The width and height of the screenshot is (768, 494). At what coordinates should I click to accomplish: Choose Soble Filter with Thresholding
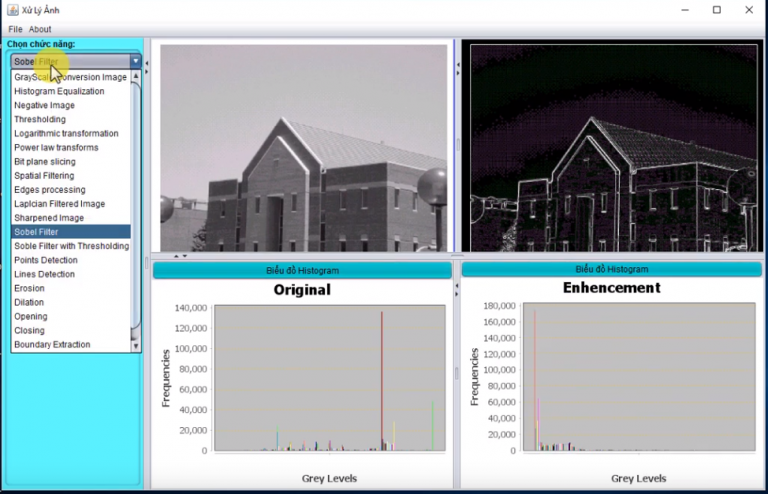(x=71, y=246)
